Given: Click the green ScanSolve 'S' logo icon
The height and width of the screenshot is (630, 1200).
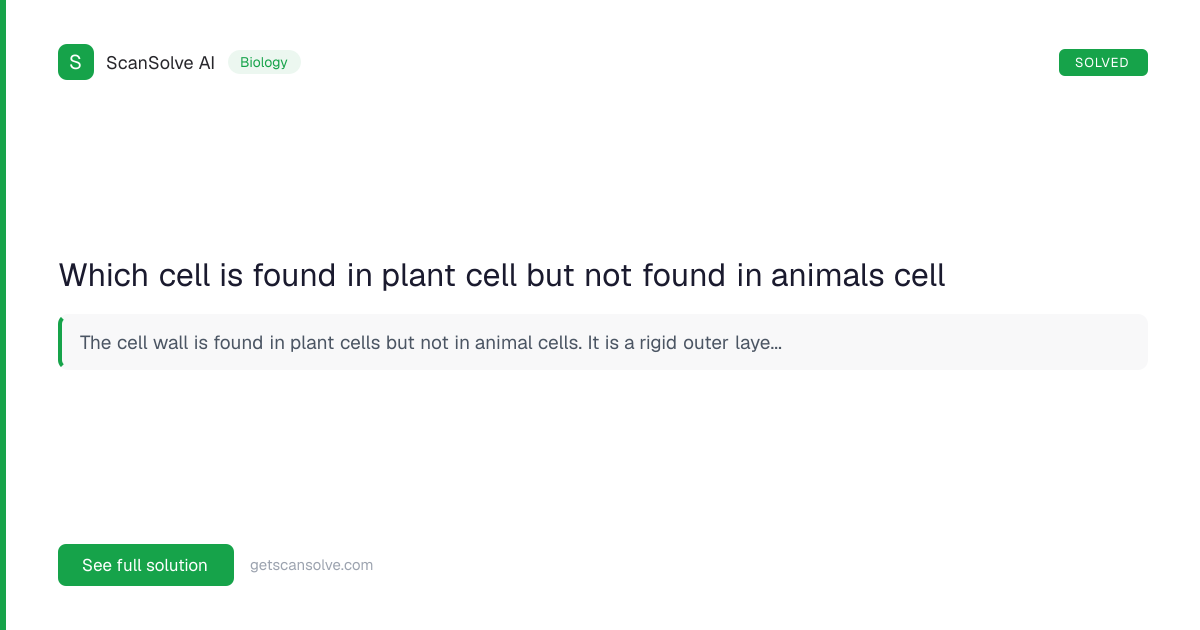Looking at the screenshot, I should (x=76, y=62).
